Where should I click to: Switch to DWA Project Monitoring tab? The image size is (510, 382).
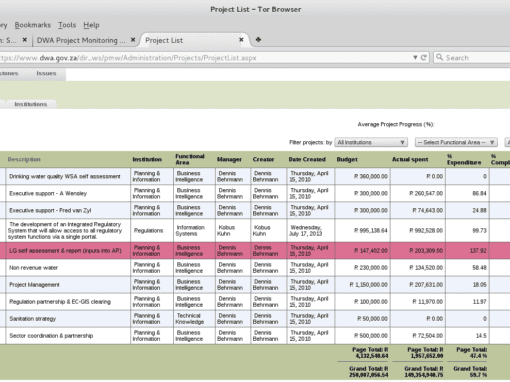pos(81,40)
